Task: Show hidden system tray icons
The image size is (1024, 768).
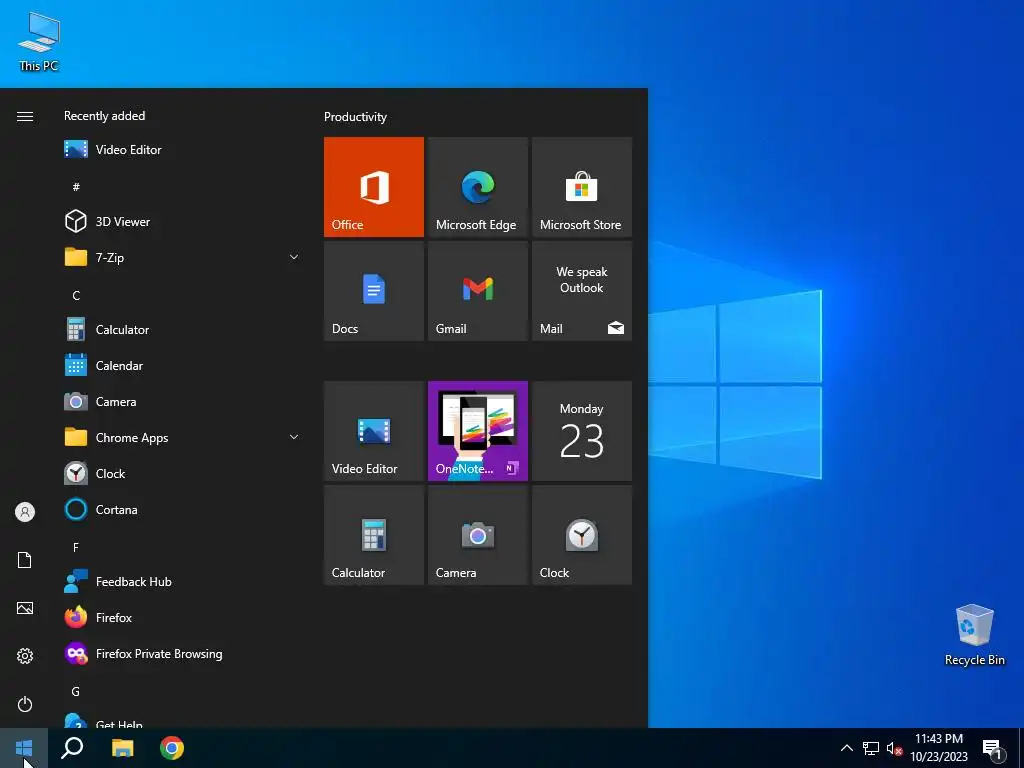Action: (846, 748)
